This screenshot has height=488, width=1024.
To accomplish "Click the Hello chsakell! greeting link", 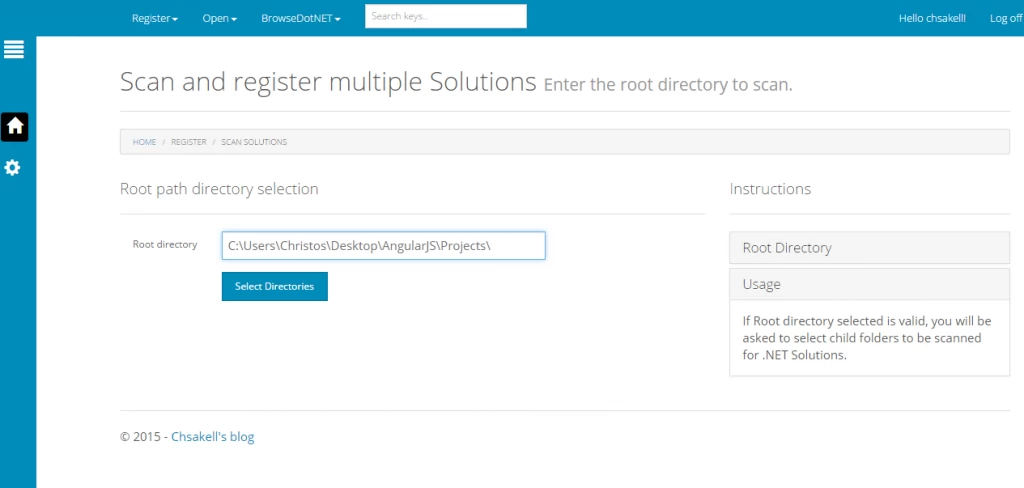I will tap(932, 18).
